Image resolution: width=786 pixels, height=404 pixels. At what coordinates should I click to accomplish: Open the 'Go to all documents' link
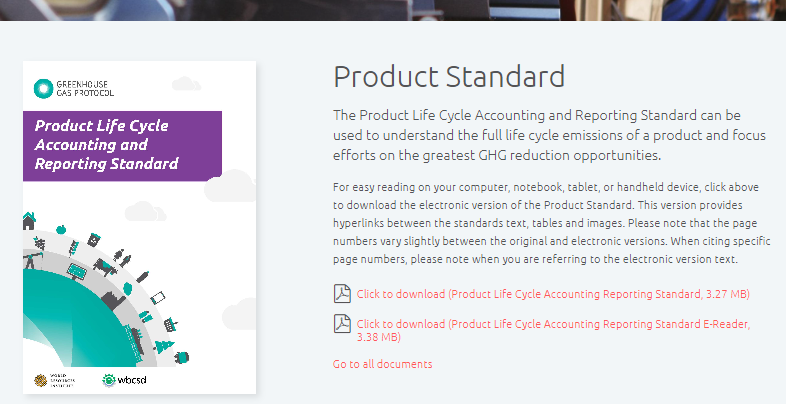[383, 364]
